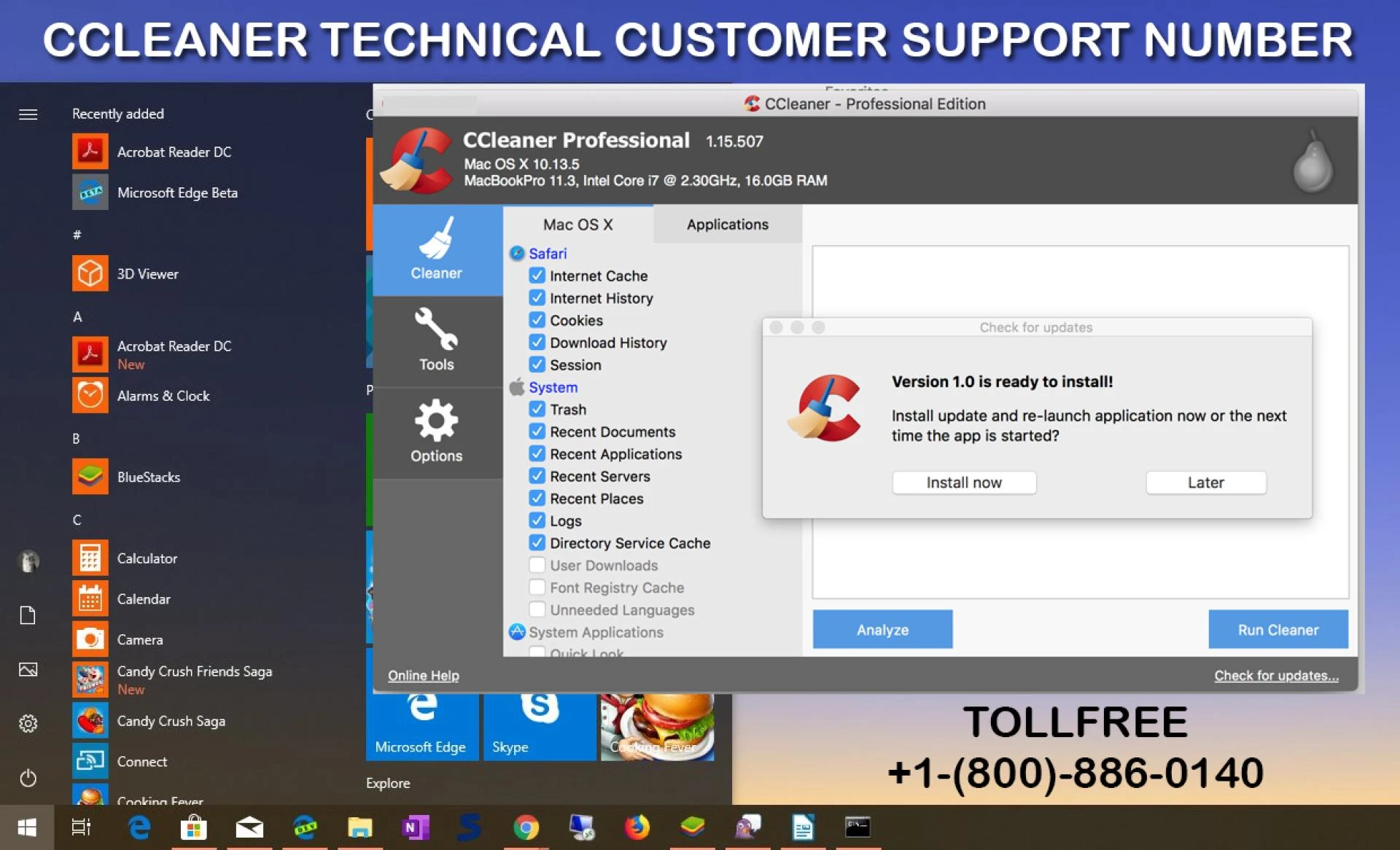This screenshot has width=1400, height=850.
Task: Click the Windows Start button
Action: tap(27, 827)
